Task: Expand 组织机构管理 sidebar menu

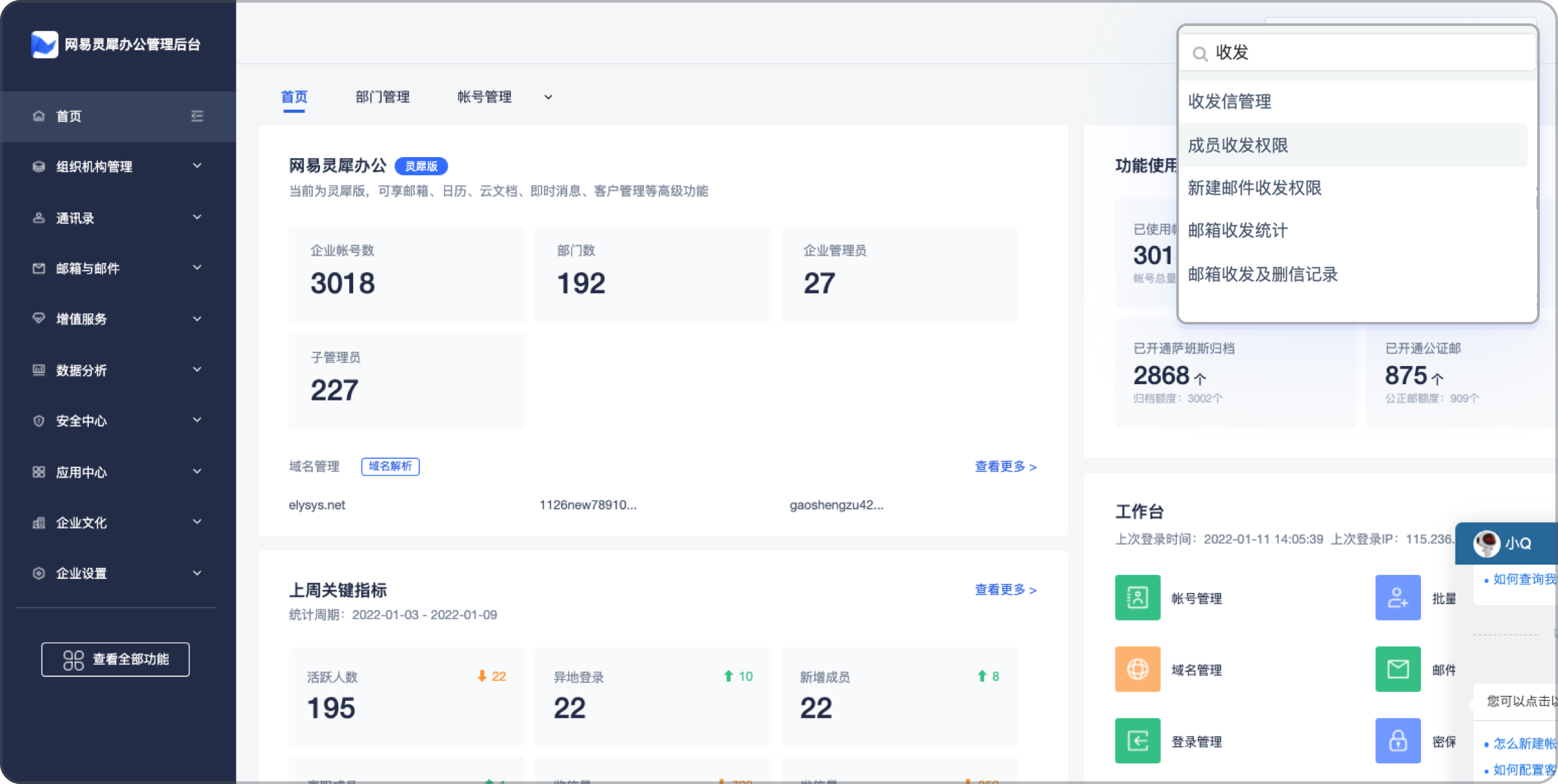Action: [117, 167]
